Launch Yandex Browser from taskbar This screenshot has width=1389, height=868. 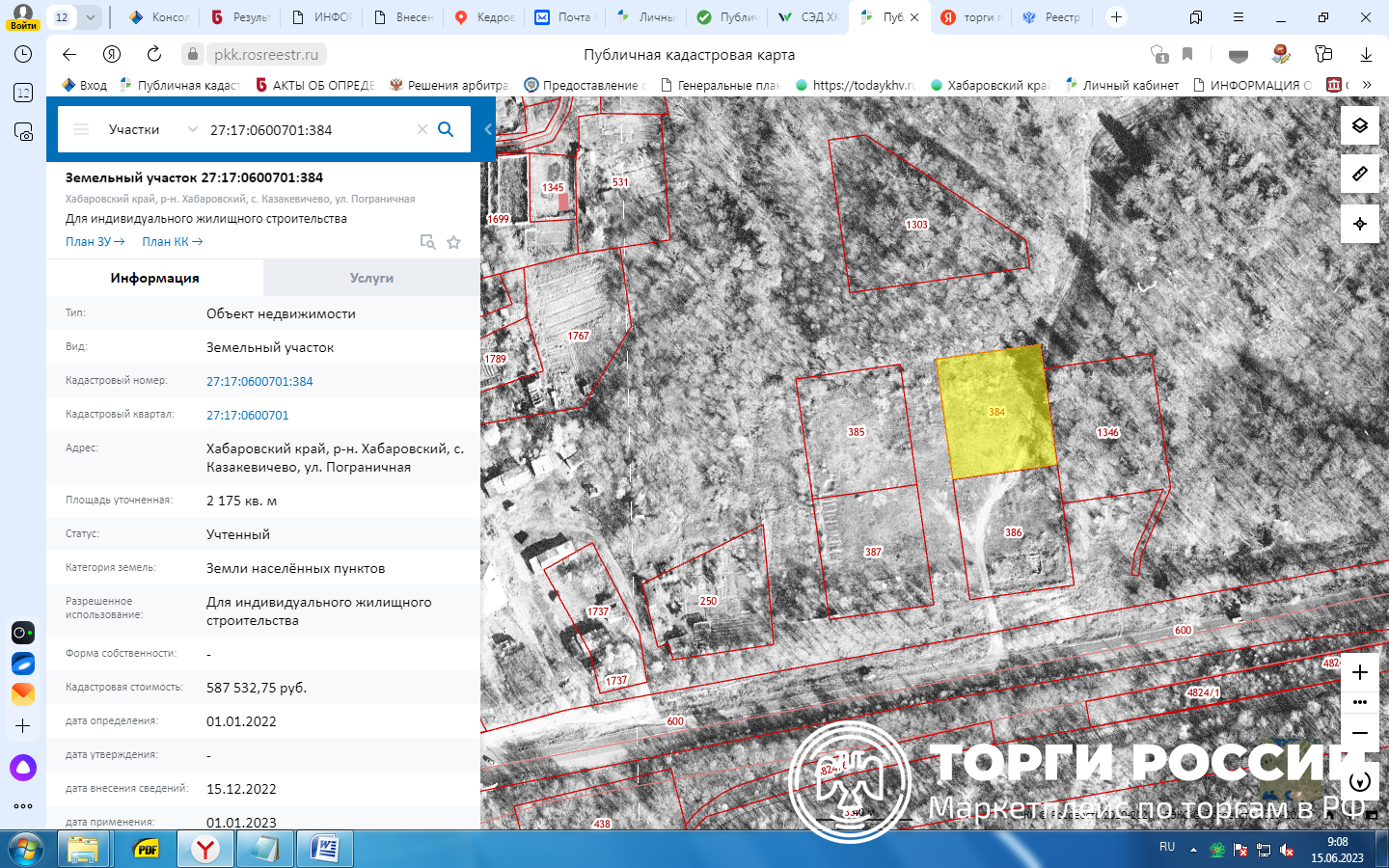pos(204,850)
